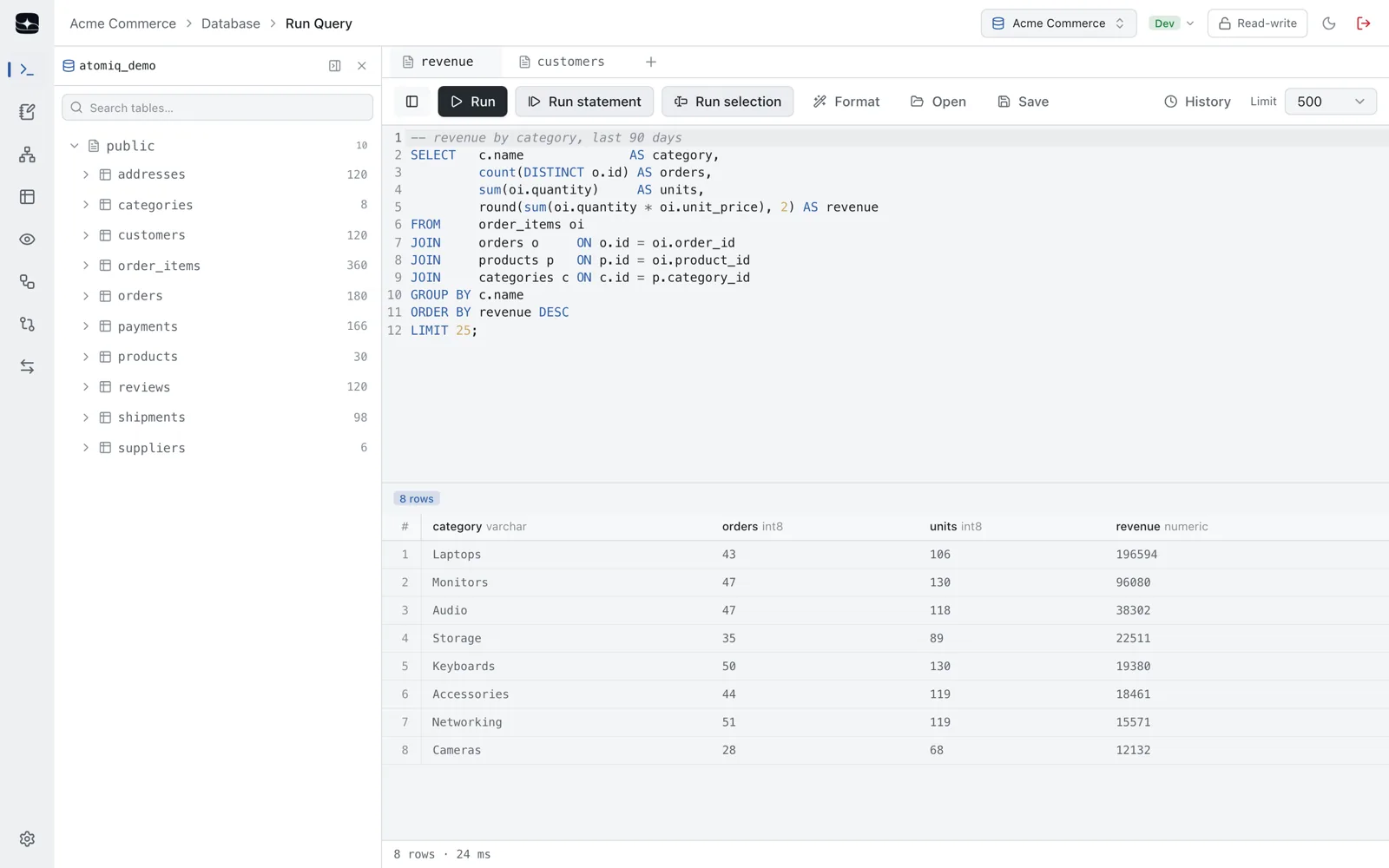Expand the payments table

point(86,326)
